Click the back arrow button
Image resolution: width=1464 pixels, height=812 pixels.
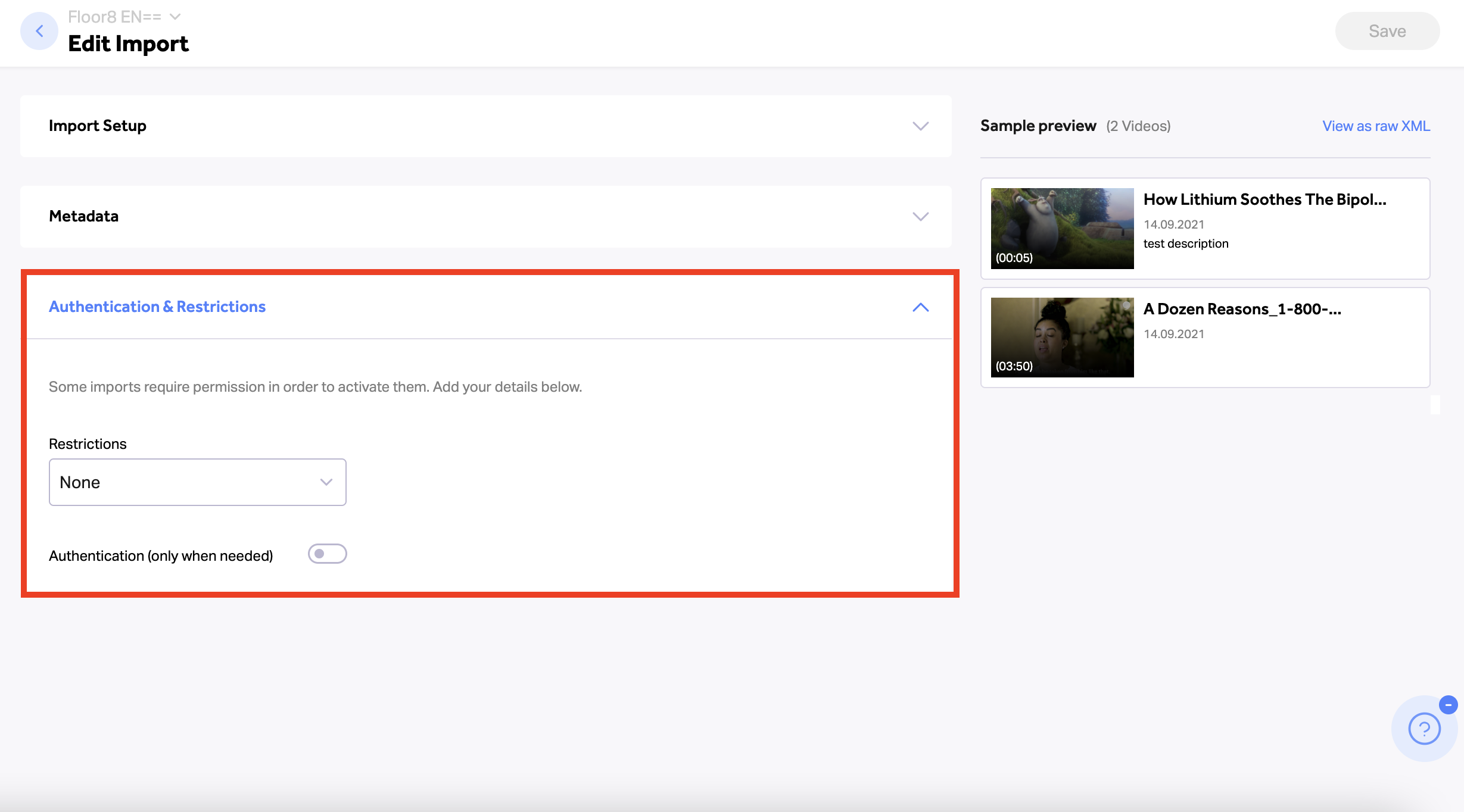(x=39, y=31)
